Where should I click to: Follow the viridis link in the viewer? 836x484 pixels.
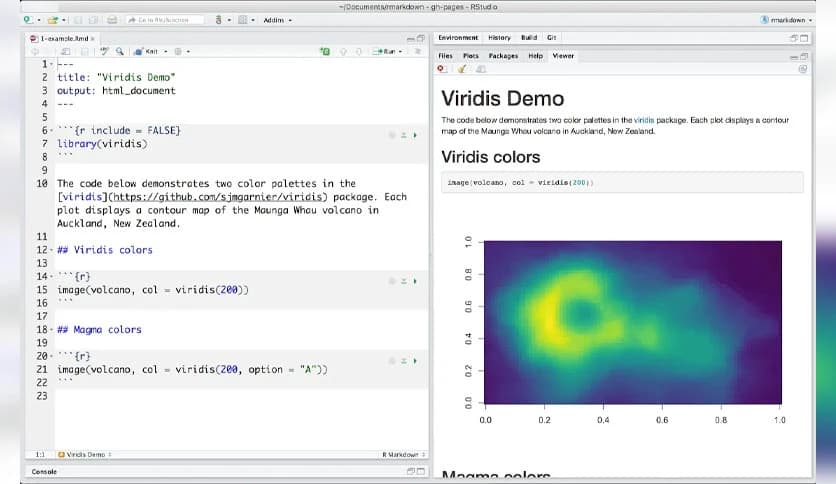[x=644, y=120]
